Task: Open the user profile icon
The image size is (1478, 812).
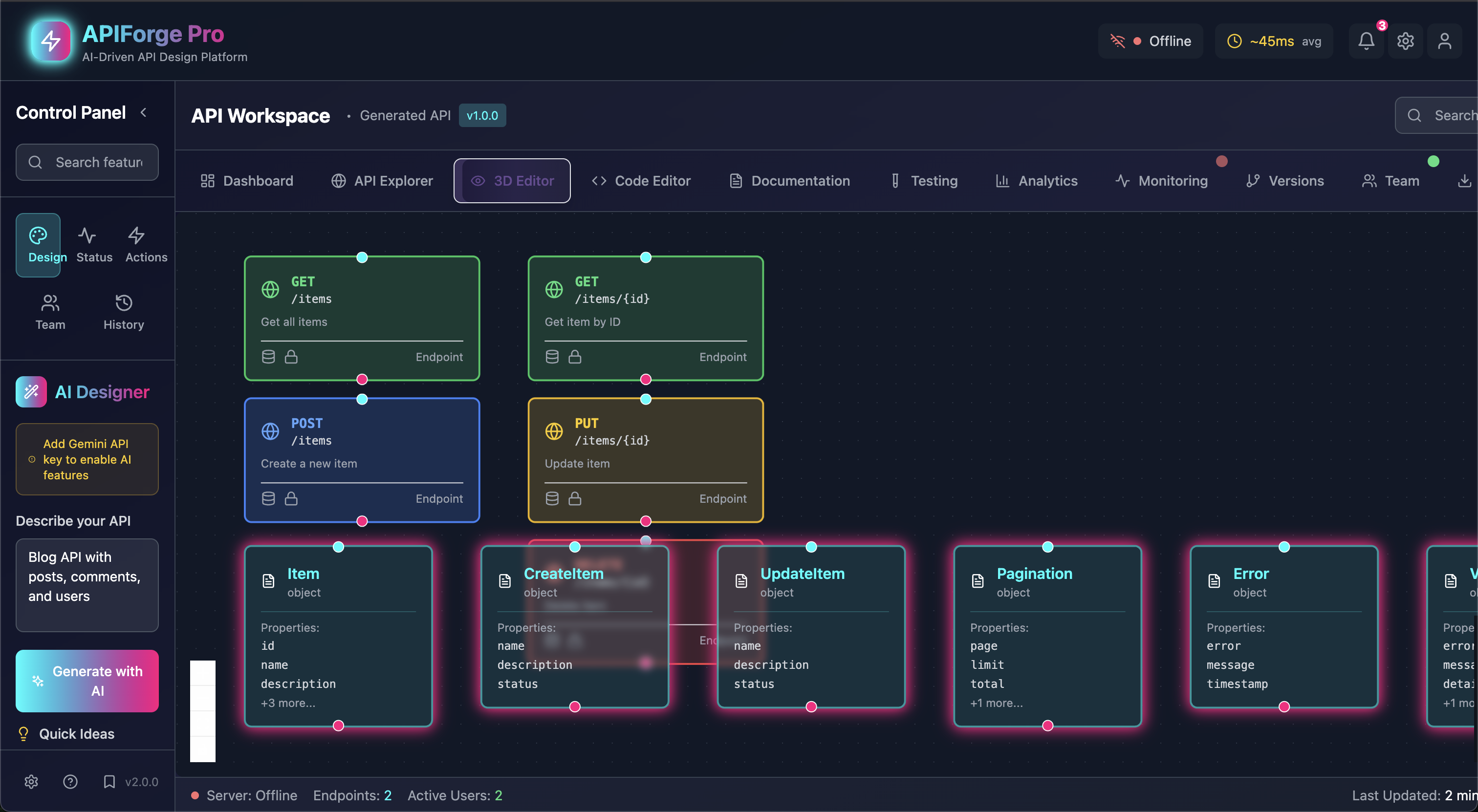Action: [x=1444, y=42]
